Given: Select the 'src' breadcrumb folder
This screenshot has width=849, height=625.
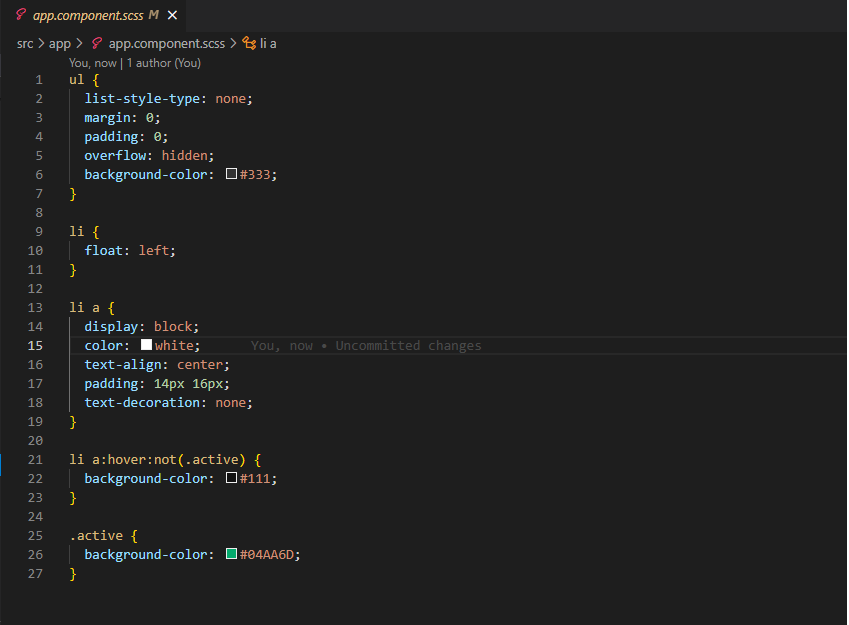Looking at the screenshot, I should click(x=25, y=44).
